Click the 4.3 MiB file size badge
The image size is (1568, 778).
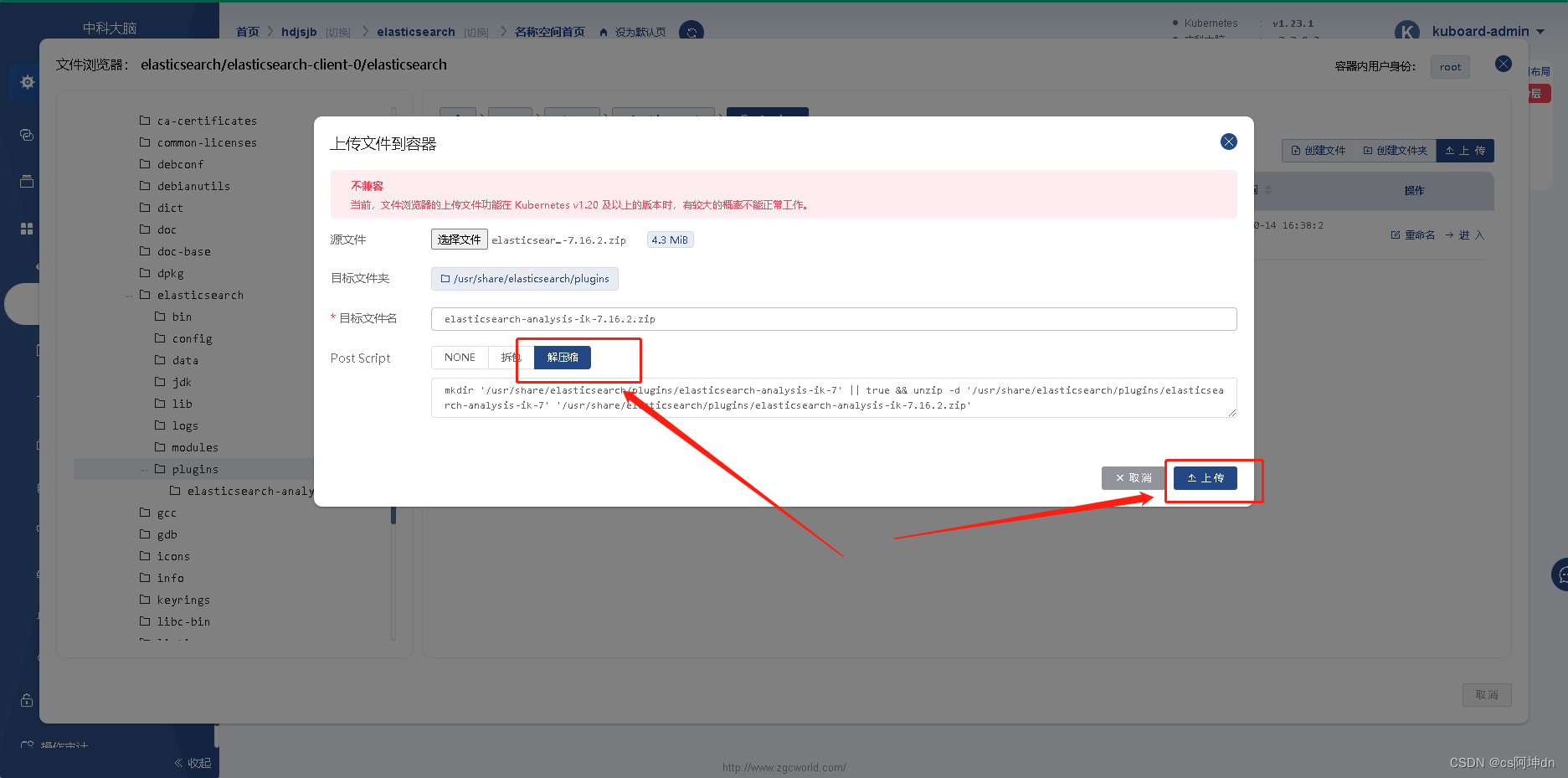tap(670, 240)
